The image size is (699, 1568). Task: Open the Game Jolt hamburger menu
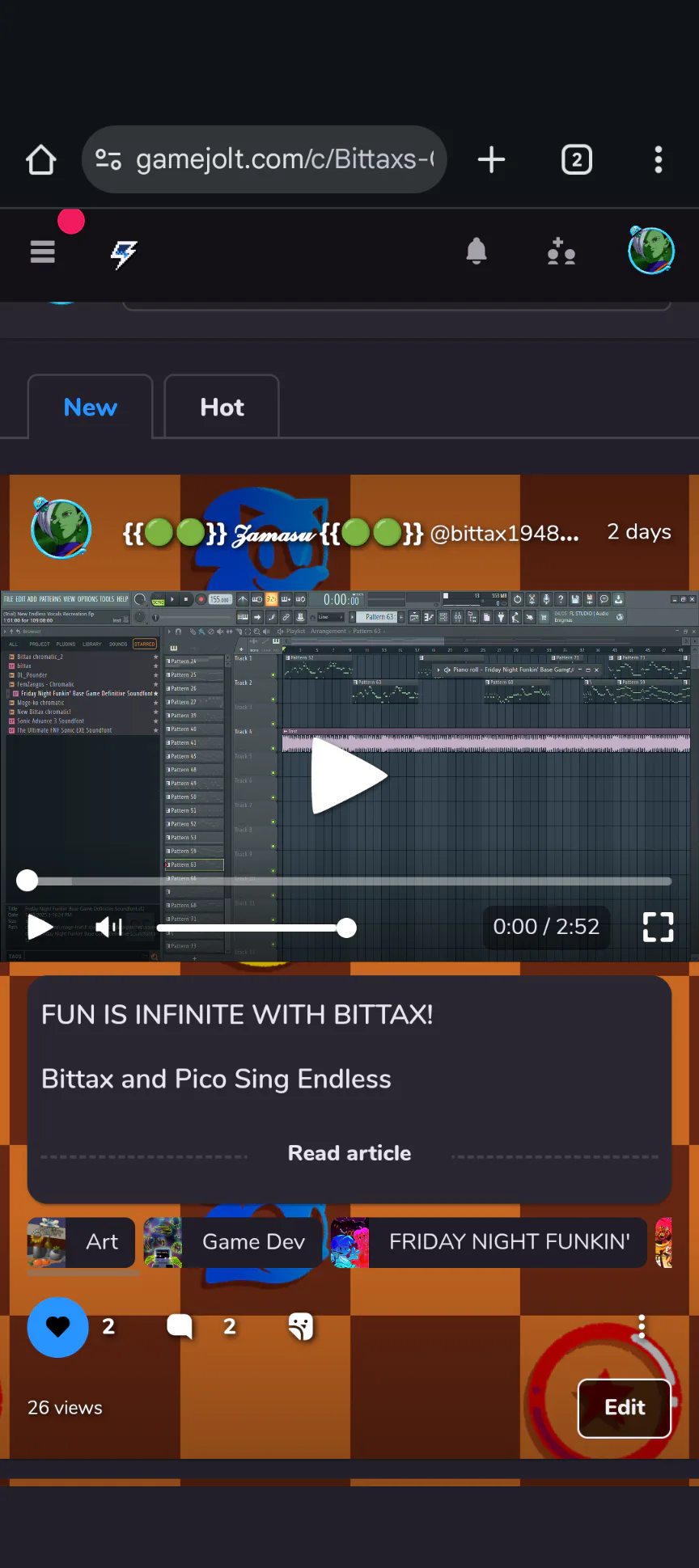click(43, 252)
